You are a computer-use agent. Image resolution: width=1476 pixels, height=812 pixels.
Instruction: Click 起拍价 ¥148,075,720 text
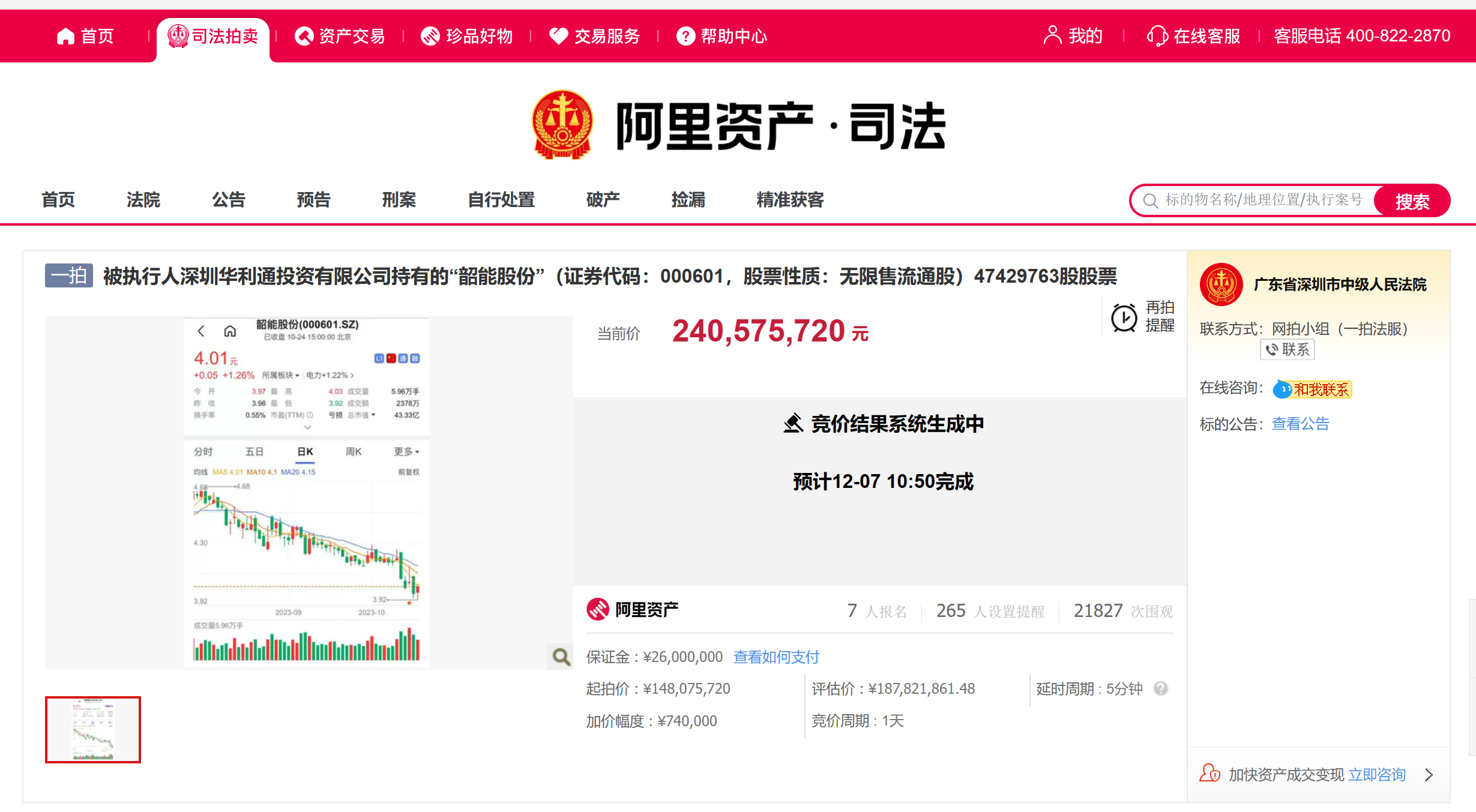click(x=658, y=688)
